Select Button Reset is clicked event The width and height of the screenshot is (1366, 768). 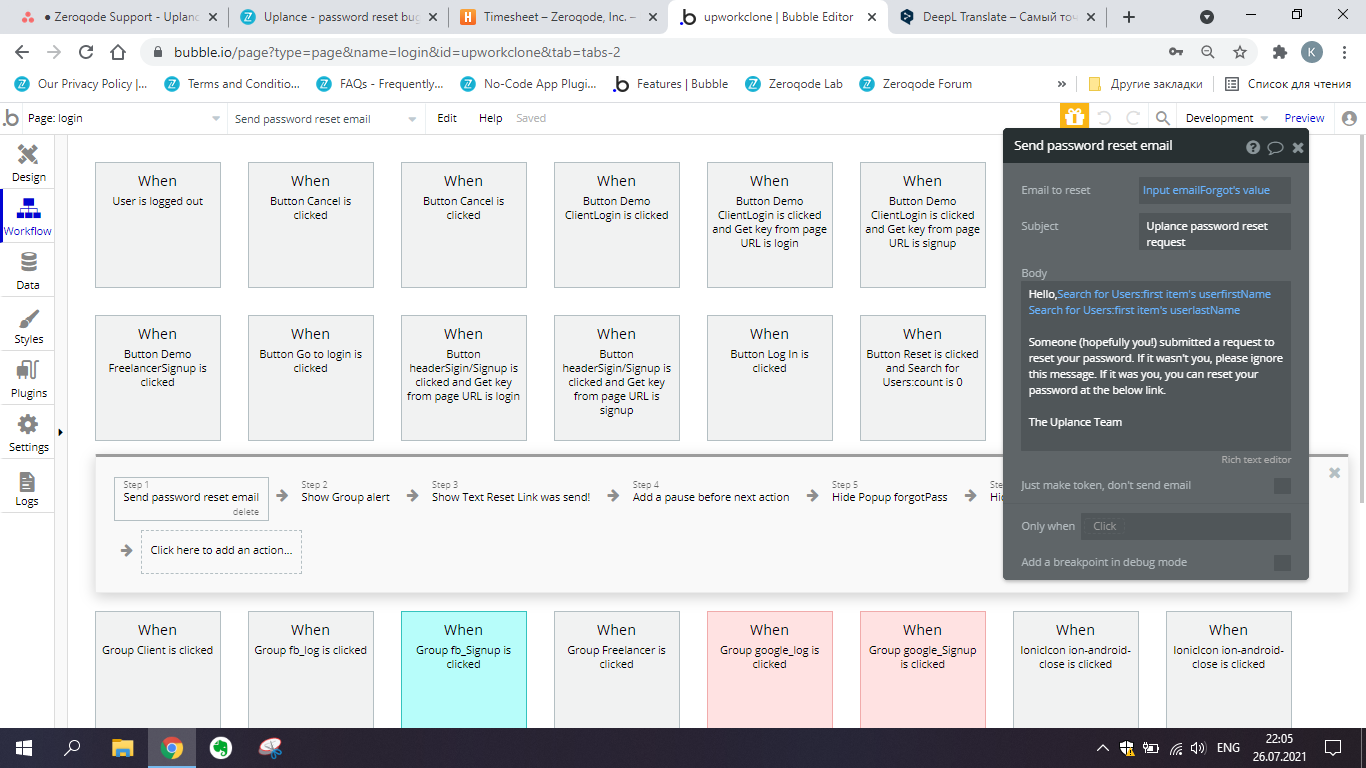923,378
